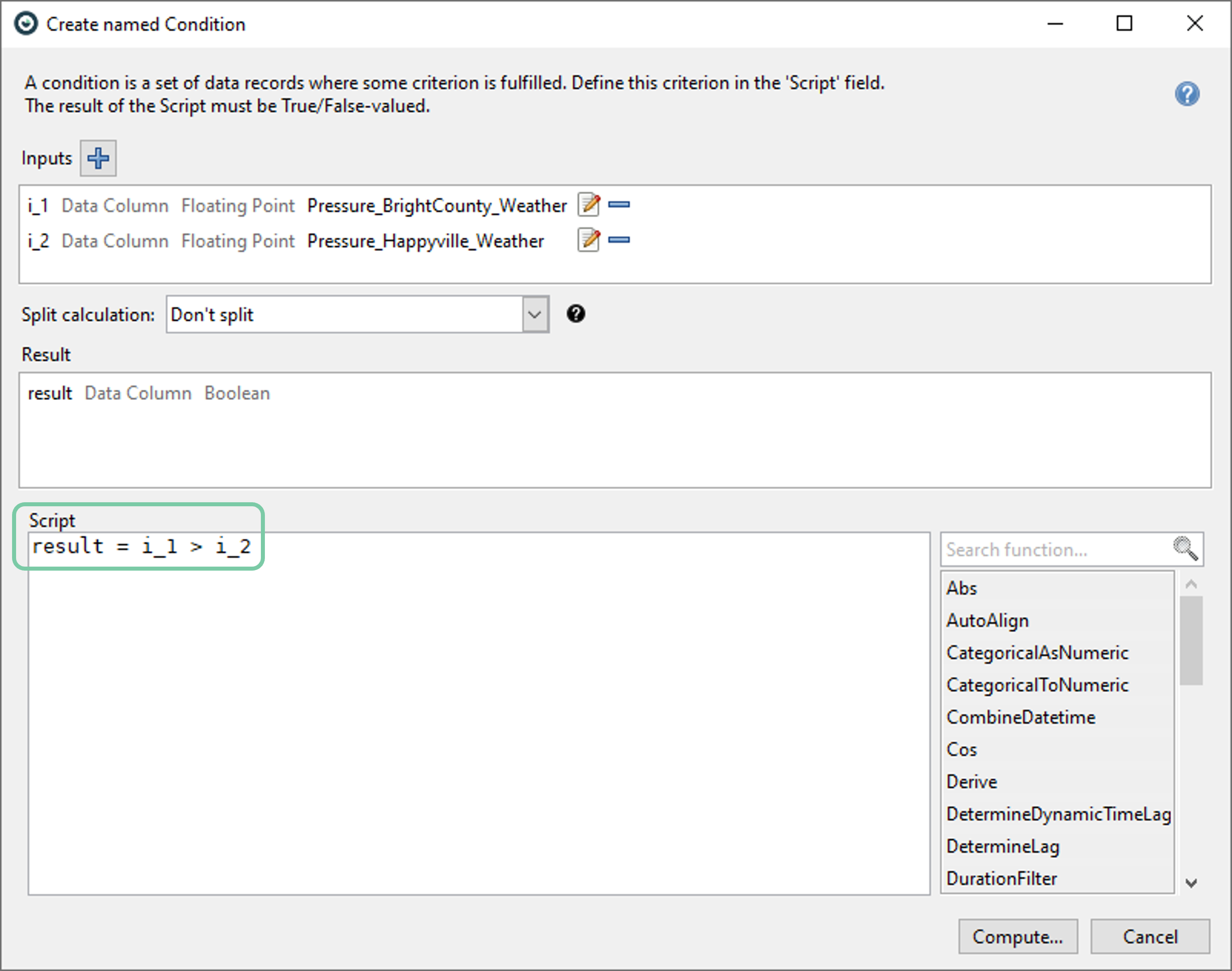
Task: Select the AutoAlign function
Action: coord(987,620)
